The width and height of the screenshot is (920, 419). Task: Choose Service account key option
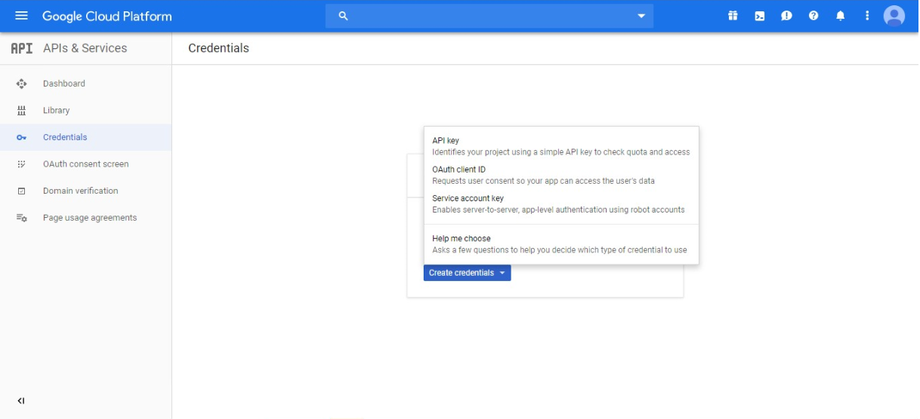point(562,204)
